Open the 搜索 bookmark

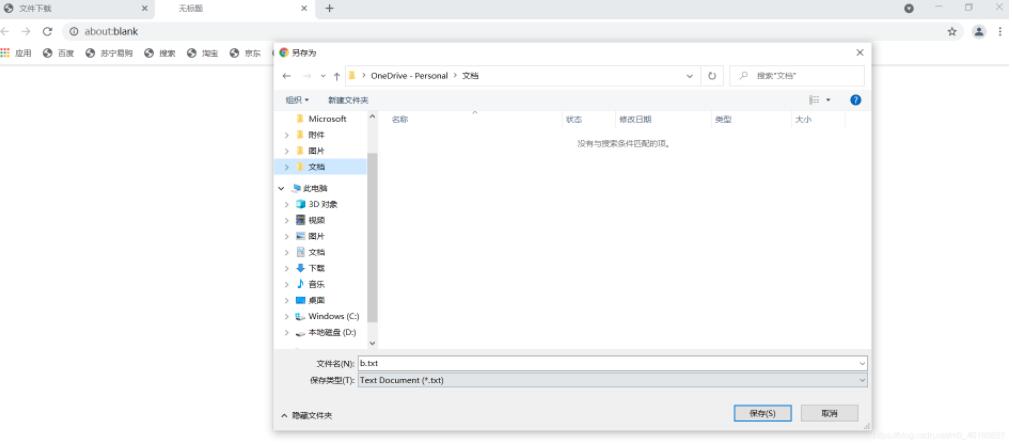pos(160,53)
